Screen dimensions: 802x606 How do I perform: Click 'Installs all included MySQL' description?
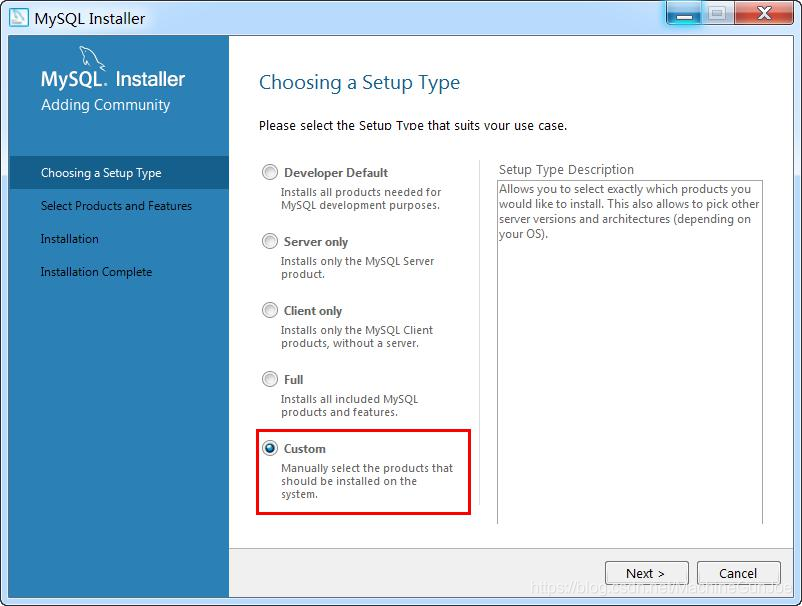click(349, 399)
